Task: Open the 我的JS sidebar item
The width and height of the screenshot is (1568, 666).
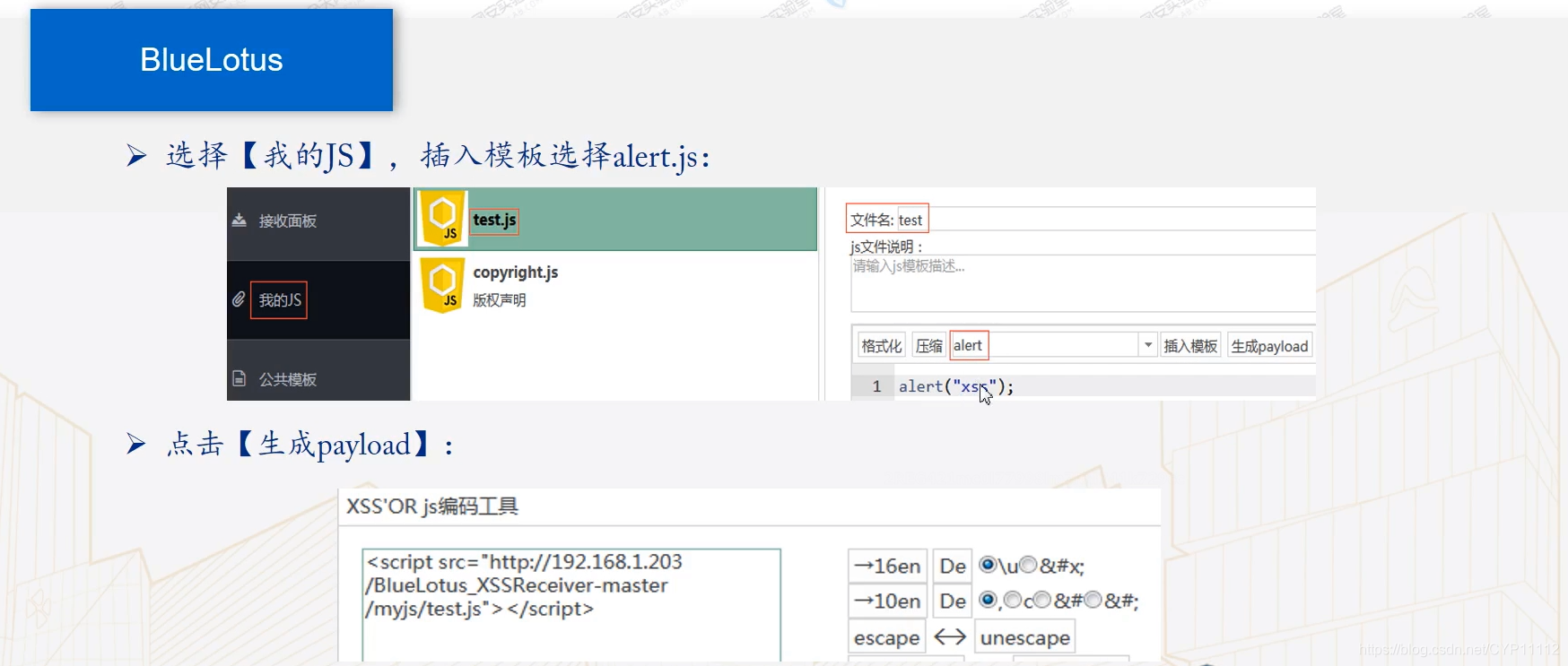Action: coord(318,300)
